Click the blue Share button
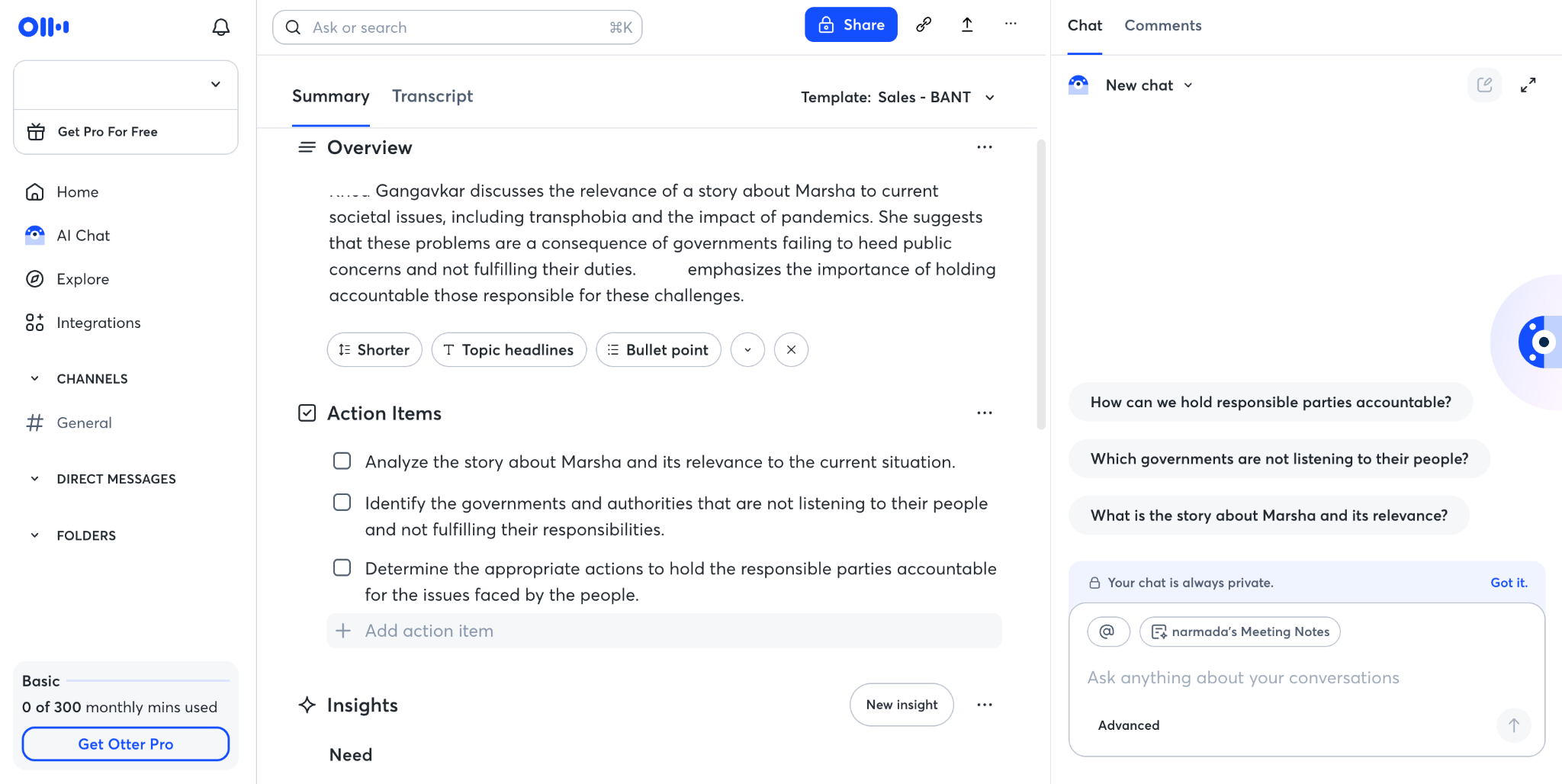Screen dimensions: 1562x784 (851, 24)
